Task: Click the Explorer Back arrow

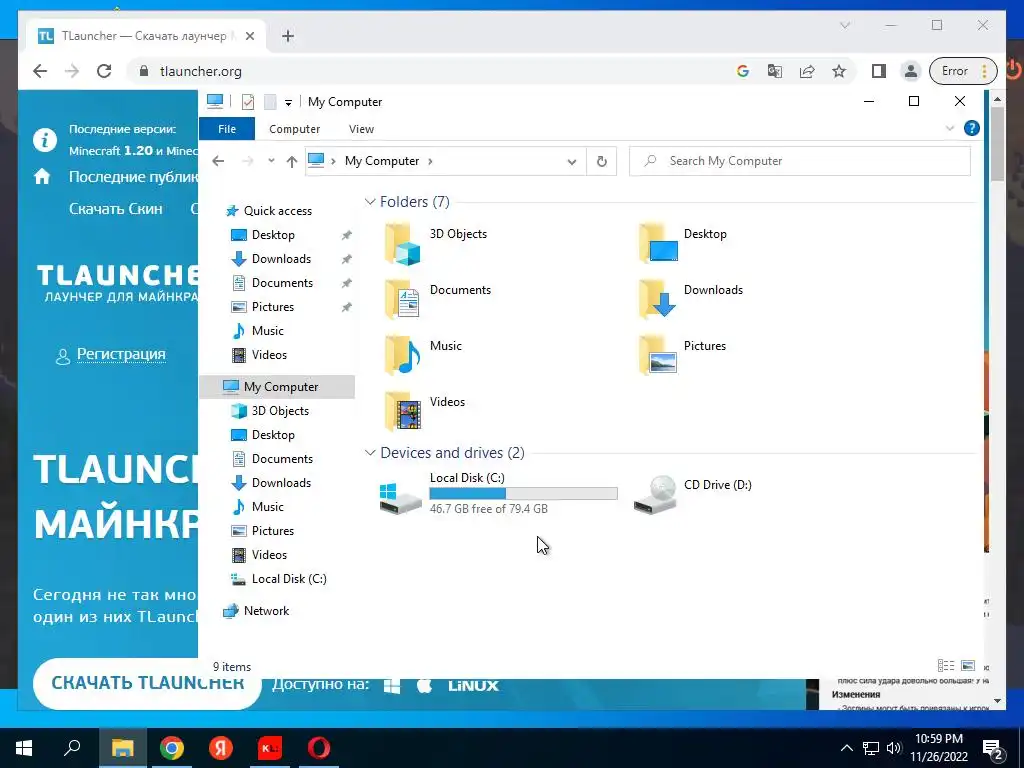Action: [x=218, y=161]
